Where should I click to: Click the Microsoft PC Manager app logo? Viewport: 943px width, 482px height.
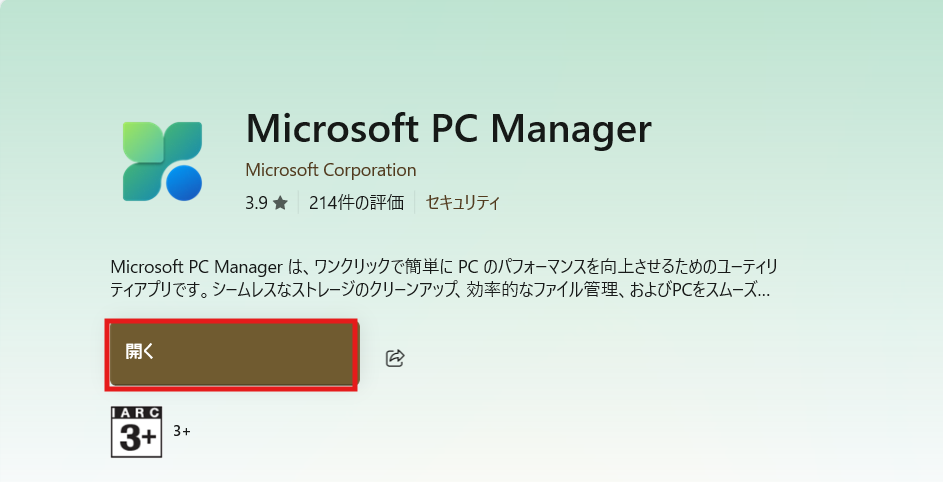162,161
